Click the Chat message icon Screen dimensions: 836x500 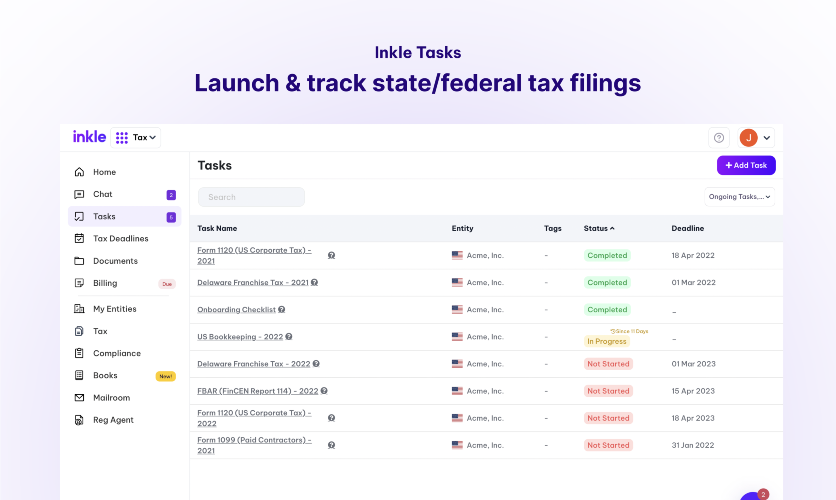pyautogui.click(x=79, y=194)
